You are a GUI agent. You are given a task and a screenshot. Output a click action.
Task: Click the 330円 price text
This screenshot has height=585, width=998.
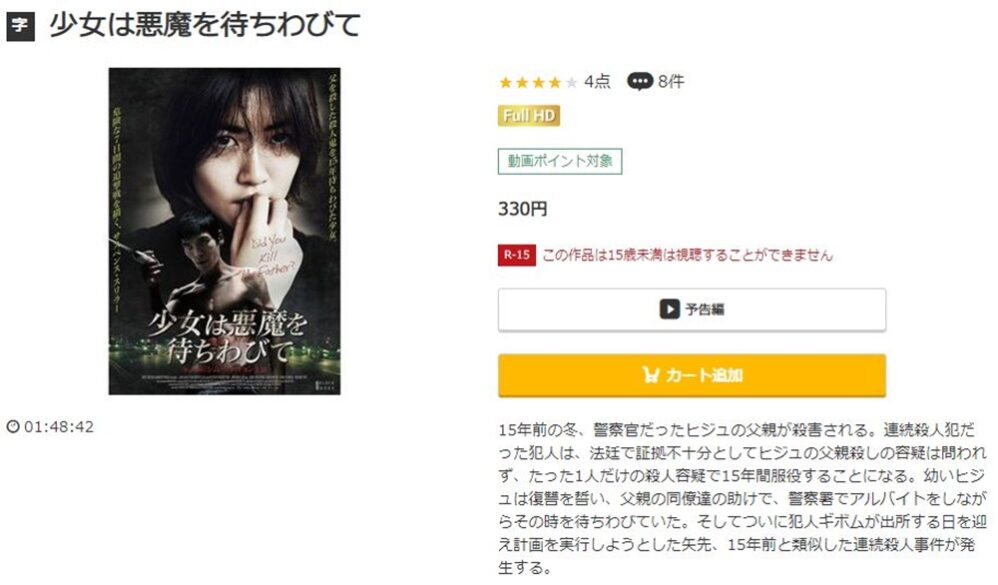point(523,209)
